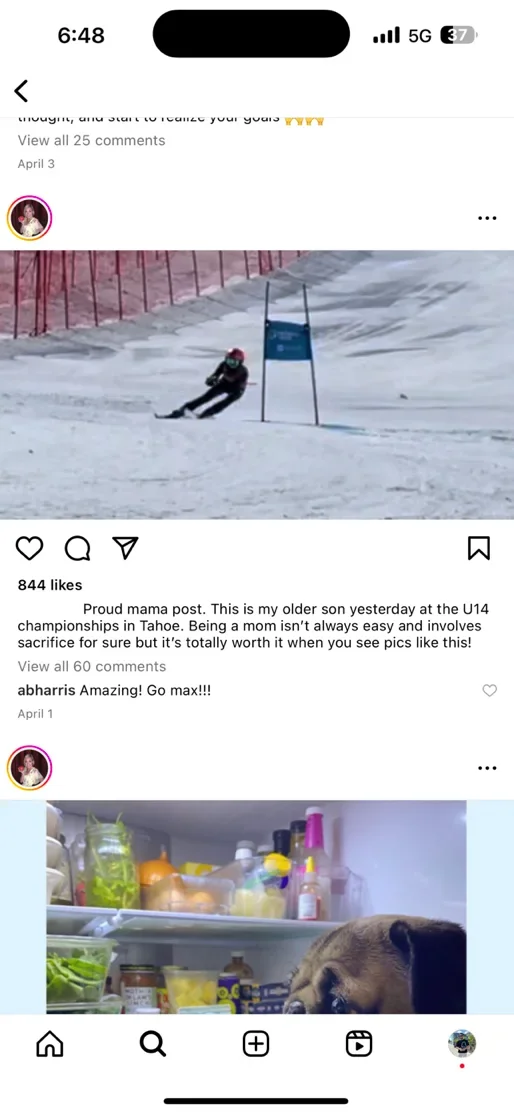Create a new post with the plus icon
The width and height of the screenshot is (514, 1114).
click(256, 1044)
